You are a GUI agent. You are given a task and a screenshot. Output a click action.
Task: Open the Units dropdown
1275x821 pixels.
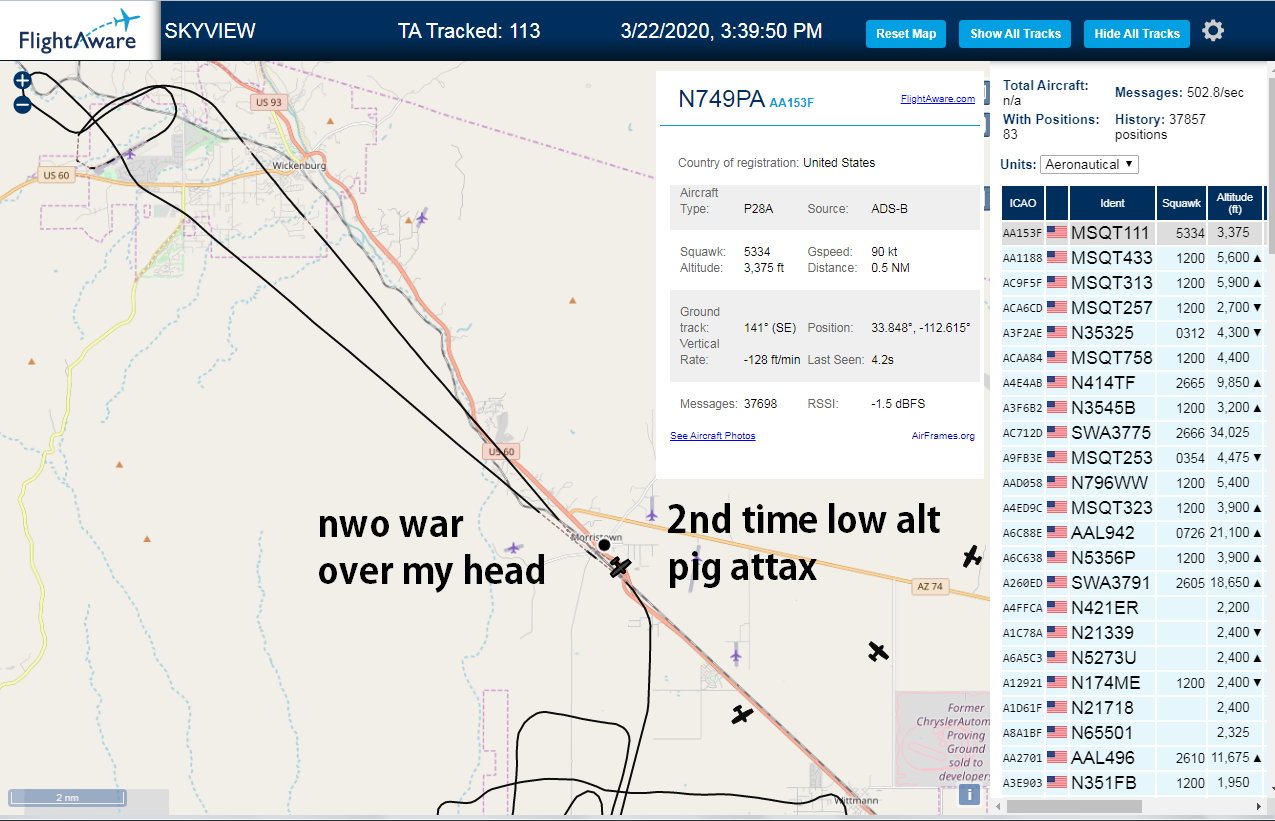pyautogui.click(x=1089, y=164)
